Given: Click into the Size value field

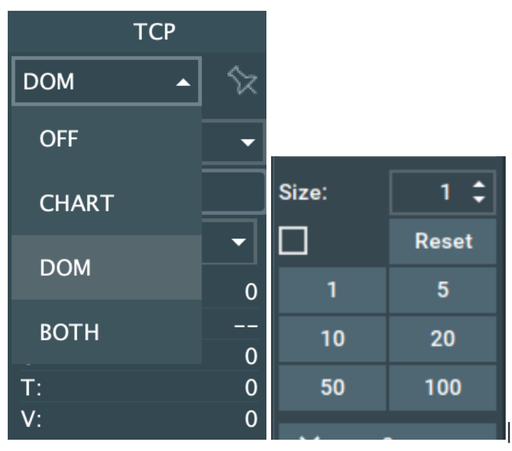Looking at the screenshot, I should tap(430, 192).
